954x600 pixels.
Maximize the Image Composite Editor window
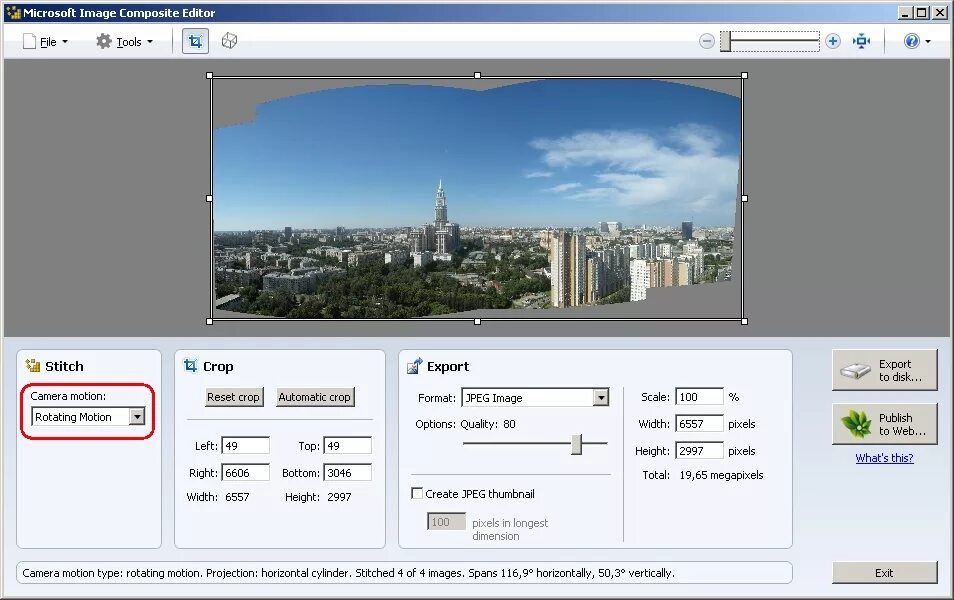click(922, 12)
